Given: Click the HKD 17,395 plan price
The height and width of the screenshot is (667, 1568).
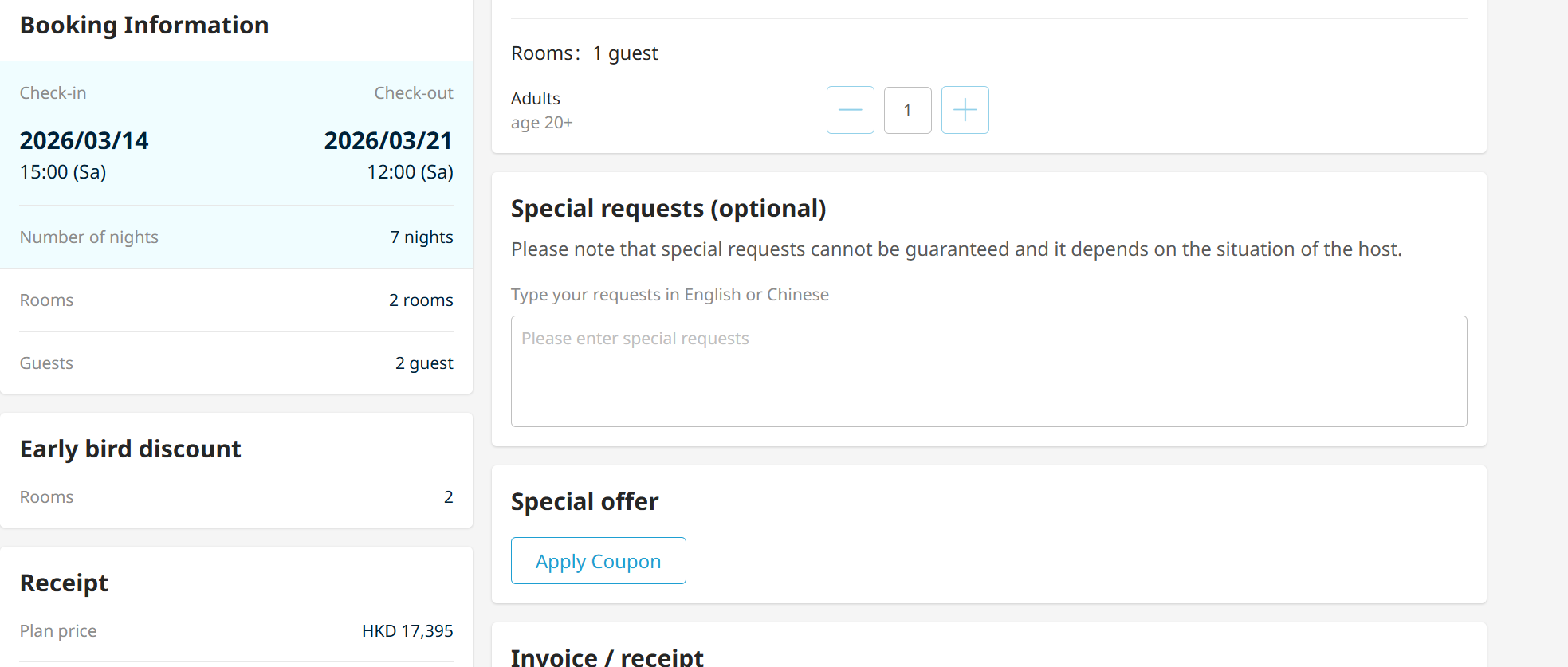Looking at the screenshot, I should [407, 631].
